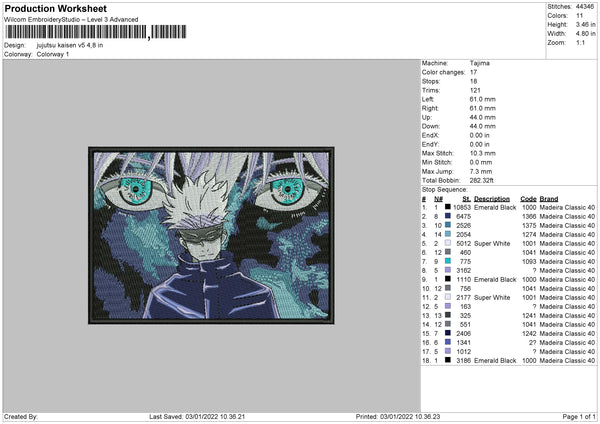Click the Colors value '11'
This screenshot has height=424, width=600.
579,16
